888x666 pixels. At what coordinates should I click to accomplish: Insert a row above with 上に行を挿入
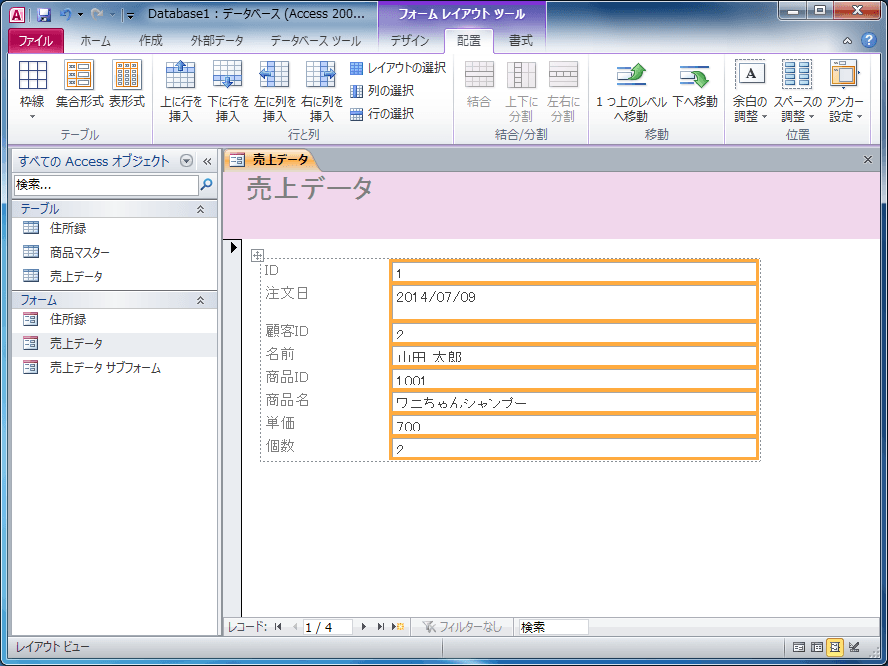181,91
